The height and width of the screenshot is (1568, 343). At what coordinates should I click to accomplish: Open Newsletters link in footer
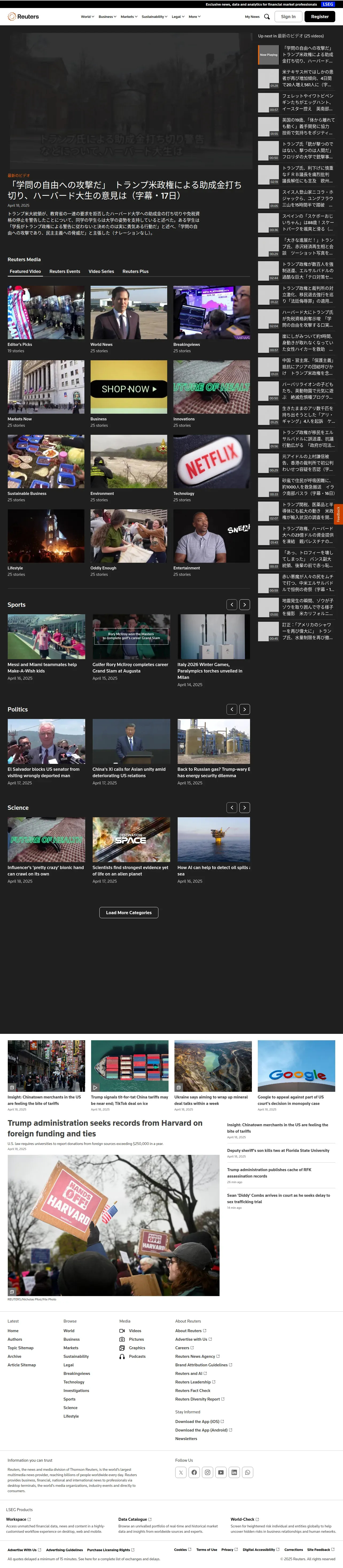click(x=186, y=1438)
